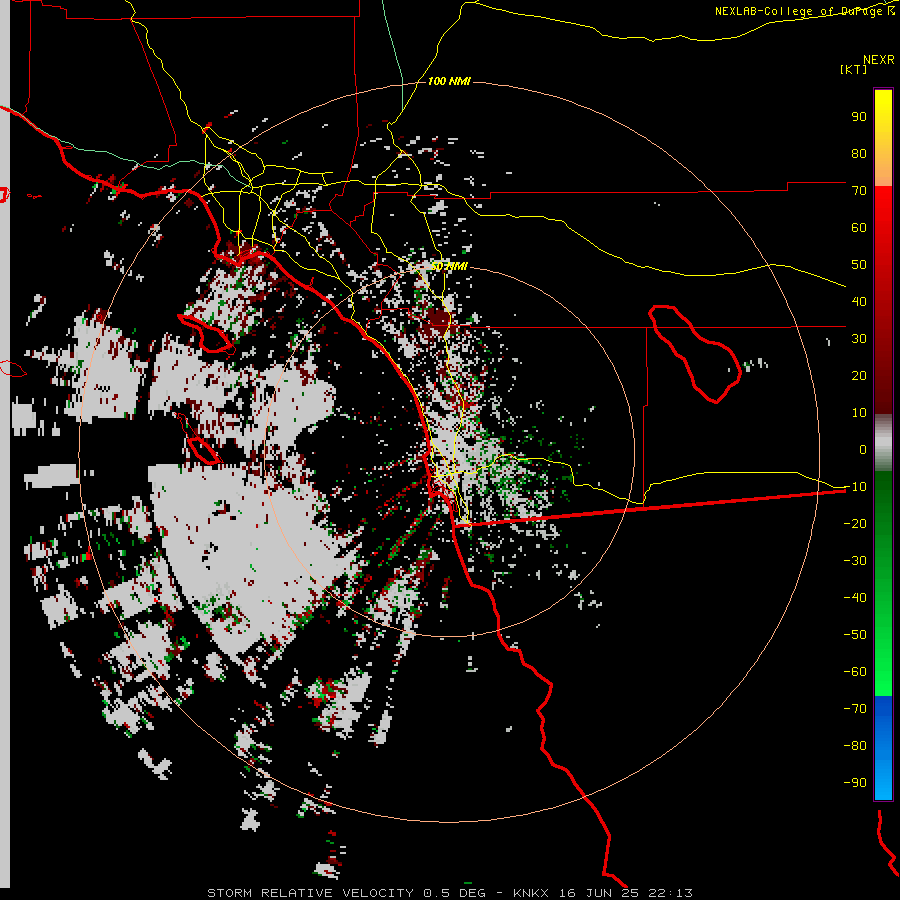The width and height of the screenshot is (900, 900).
Task: Click the "60" value on the velocity scale
Action: [x=859, y=227]
